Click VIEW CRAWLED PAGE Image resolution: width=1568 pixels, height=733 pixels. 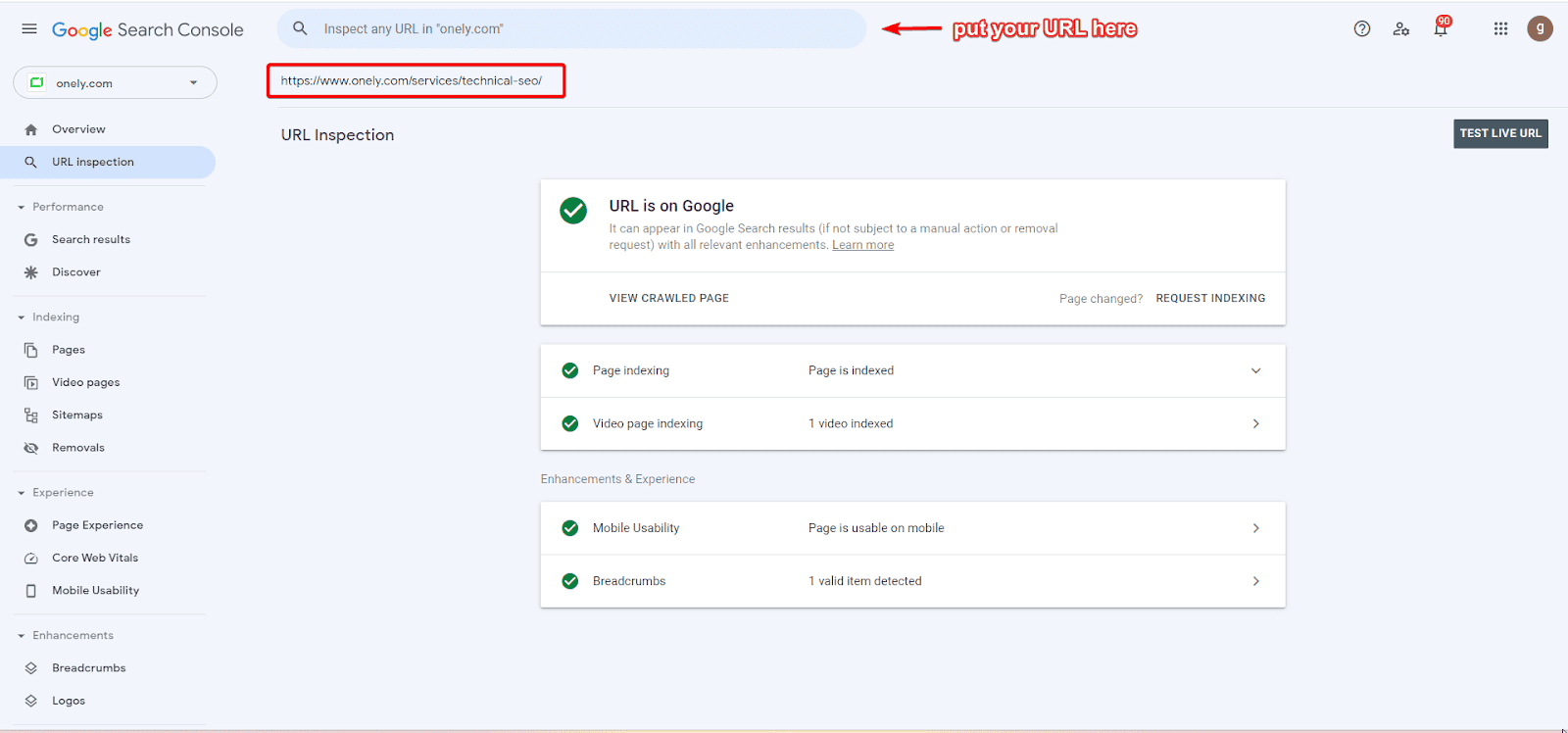click(x=669, y=298)
